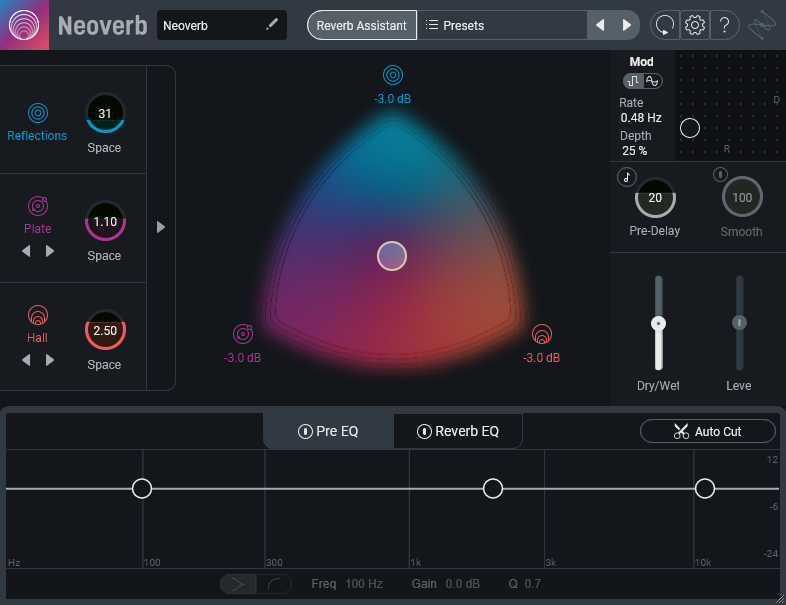Select the sine wave Mod shape
786x605 pixels.
(x=653, y=81)
